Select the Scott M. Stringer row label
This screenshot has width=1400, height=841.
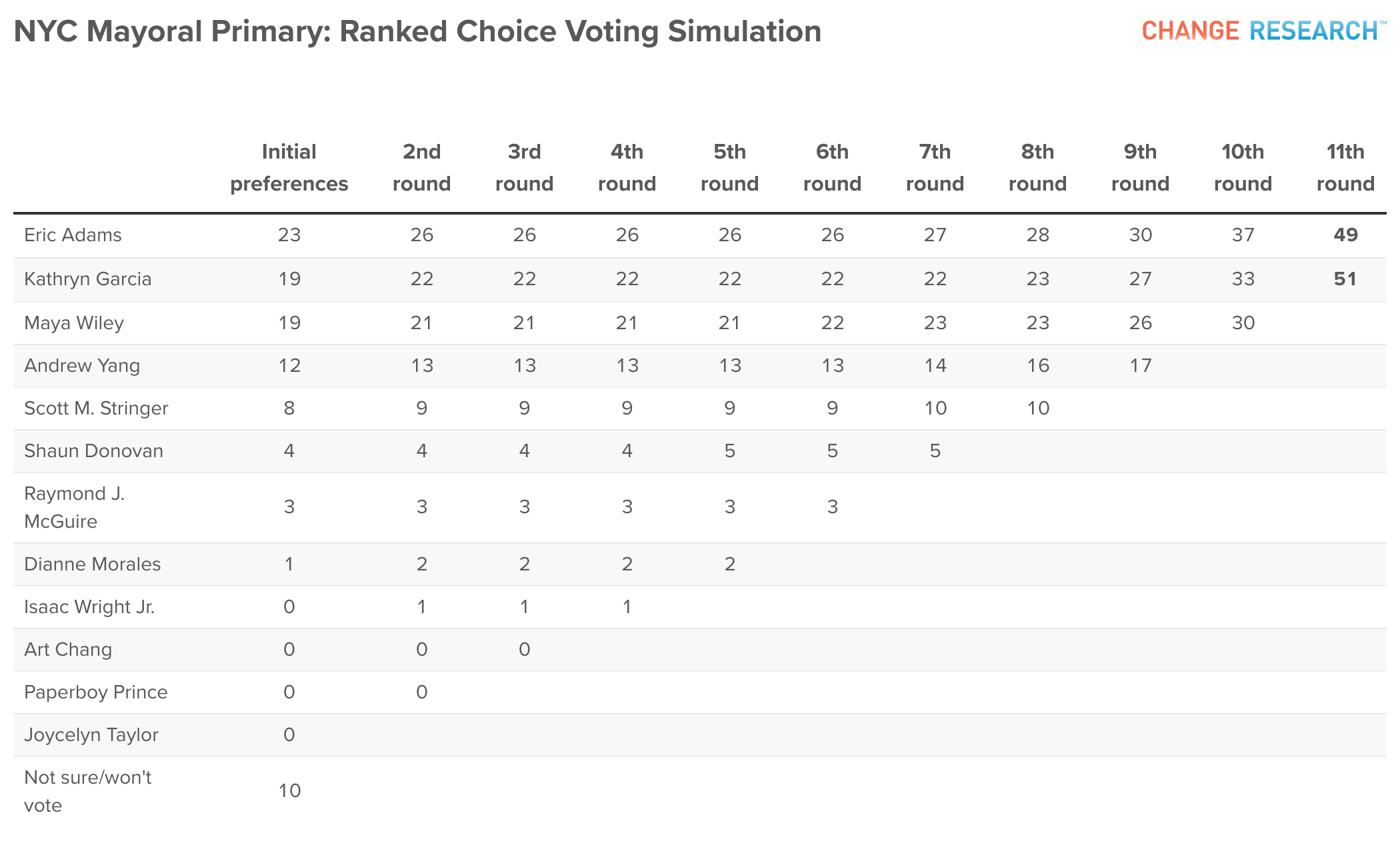[x=96, y=408]
